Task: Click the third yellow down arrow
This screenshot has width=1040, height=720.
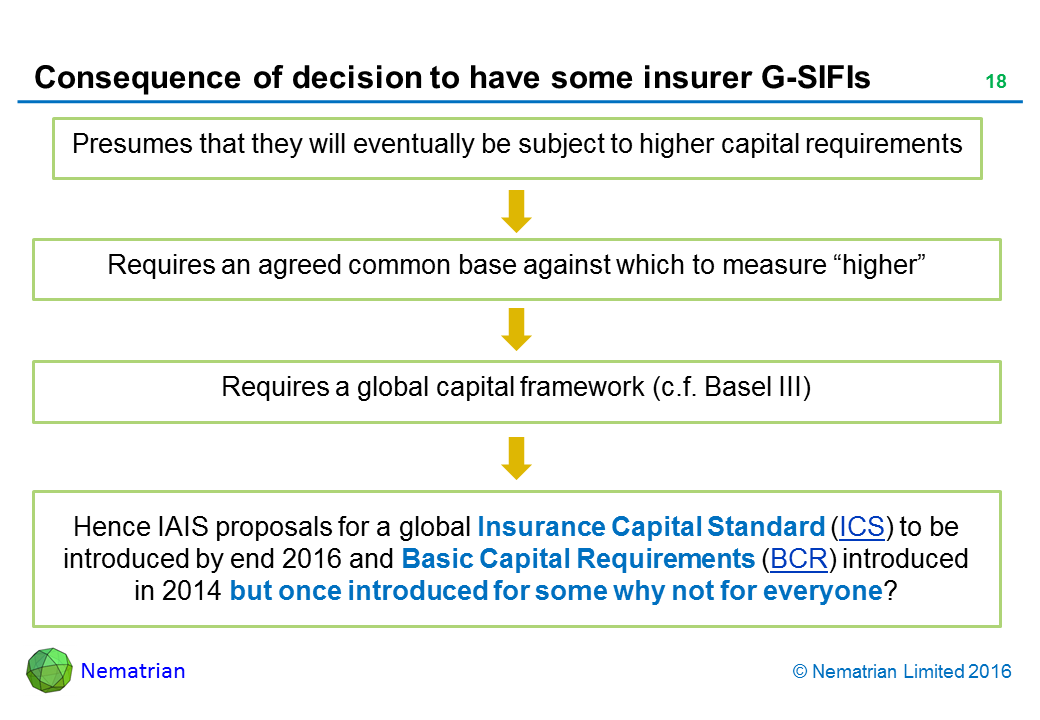Action: click(x=516, y=457)
